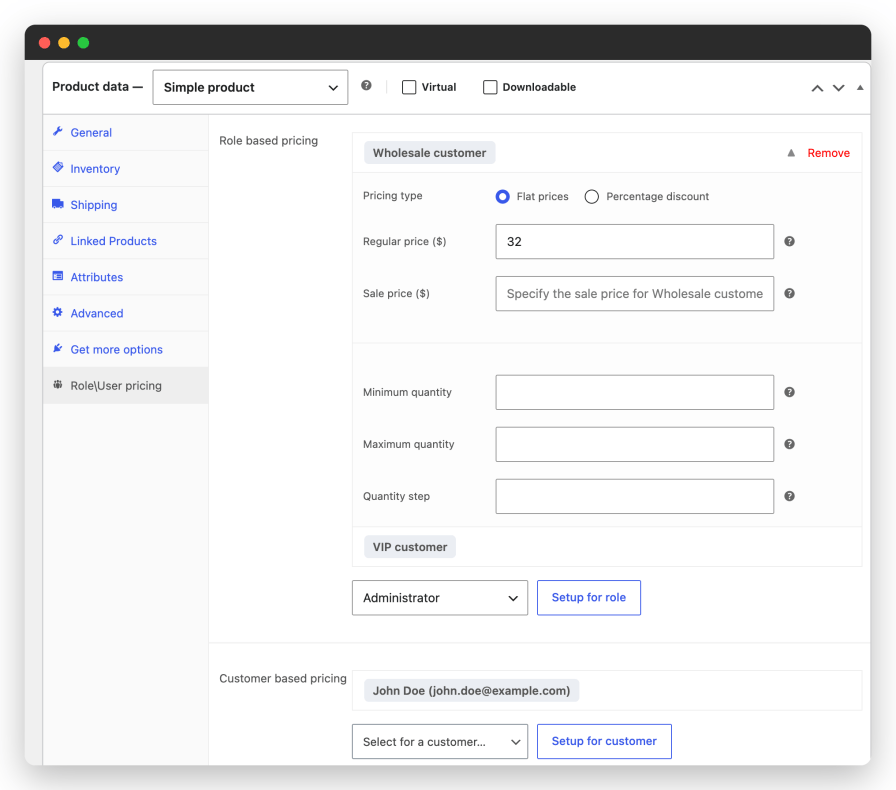Screen dimensions: 896x790
Task: Click the green maximize window button
Action: [x=83, y=43]
